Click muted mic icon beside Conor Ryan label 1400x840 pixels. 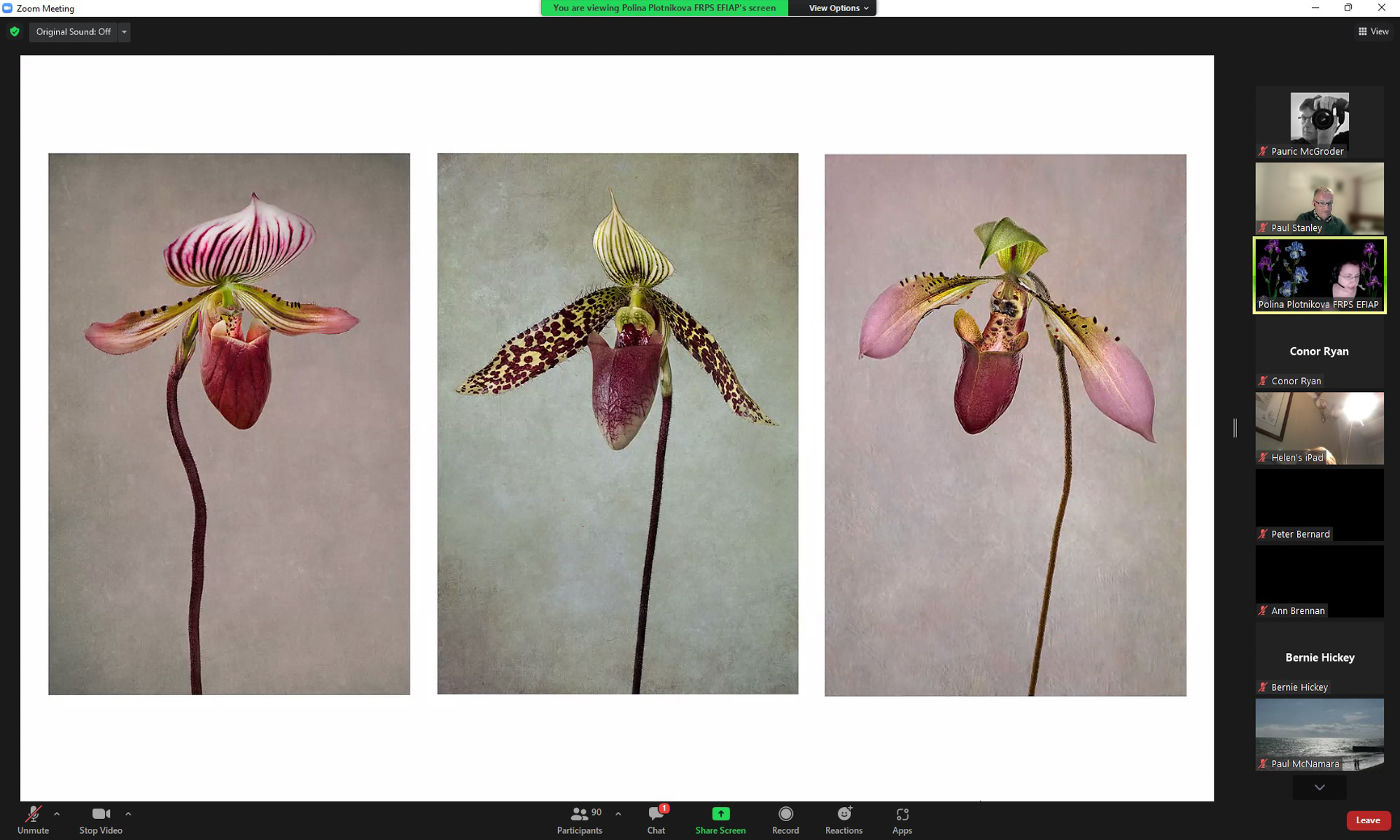[1263, 381]
